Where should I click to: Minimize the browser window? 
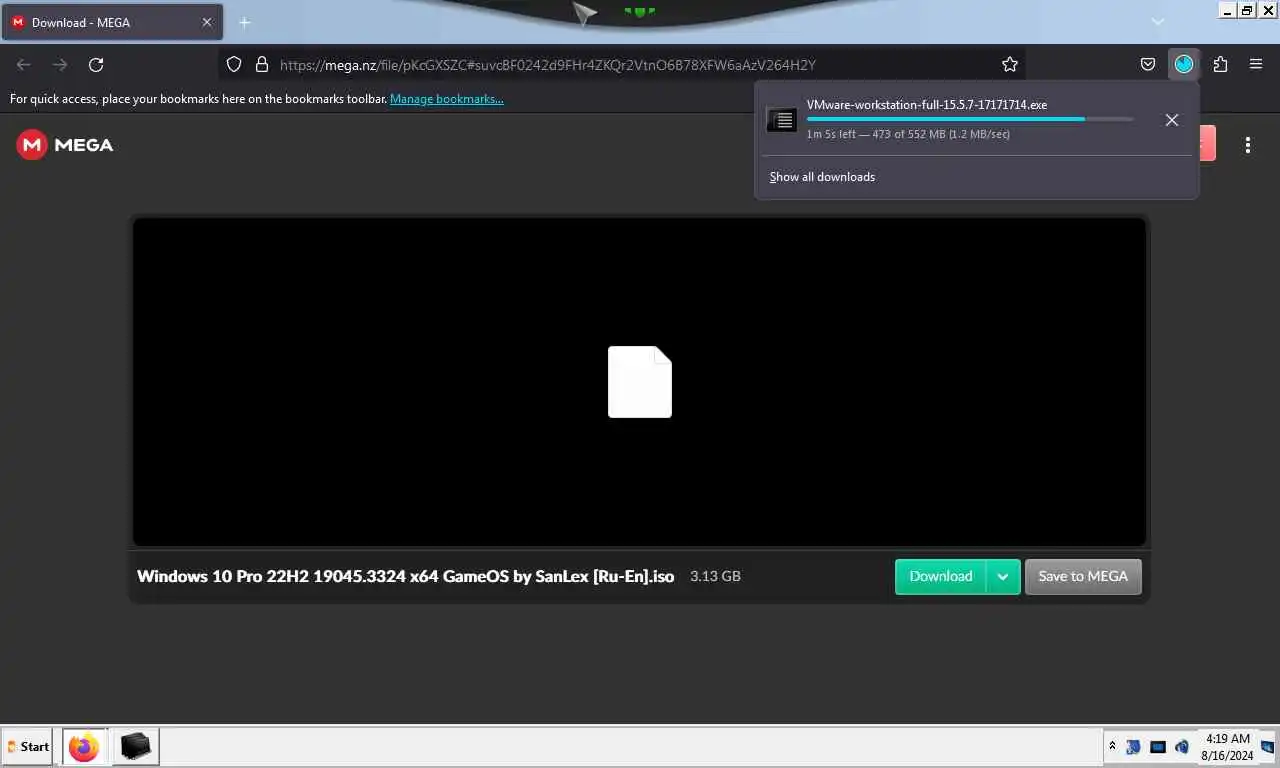(x=1228, y=10)
